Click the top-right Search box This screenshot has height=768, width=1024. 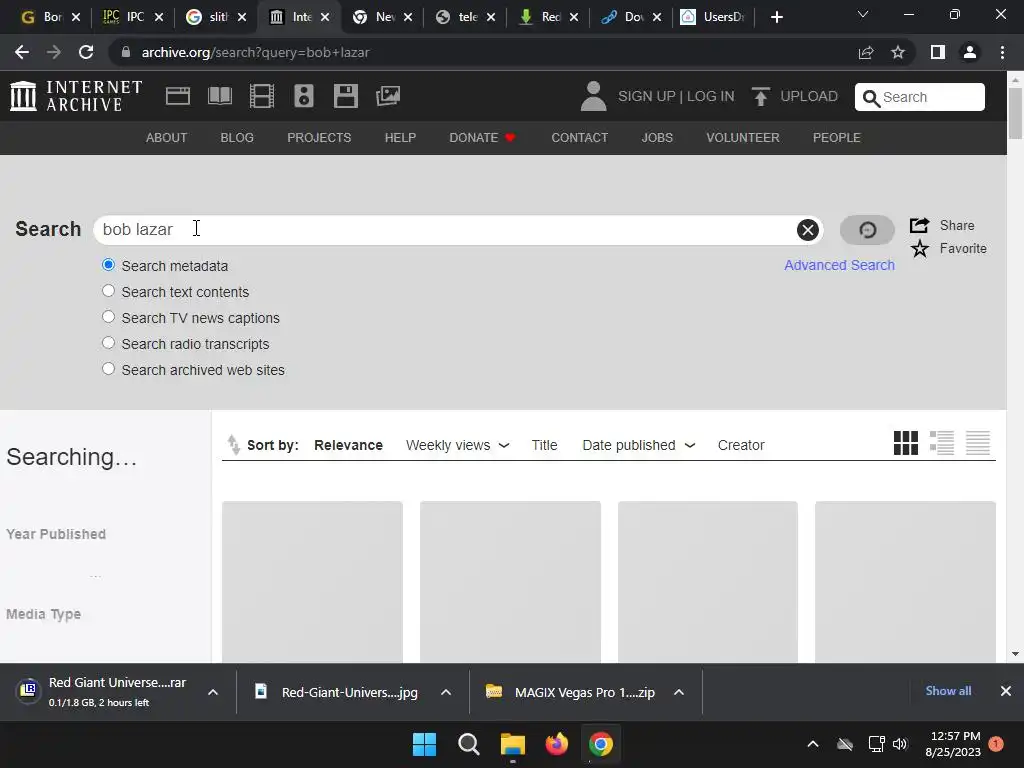click(x=920, y=97)
